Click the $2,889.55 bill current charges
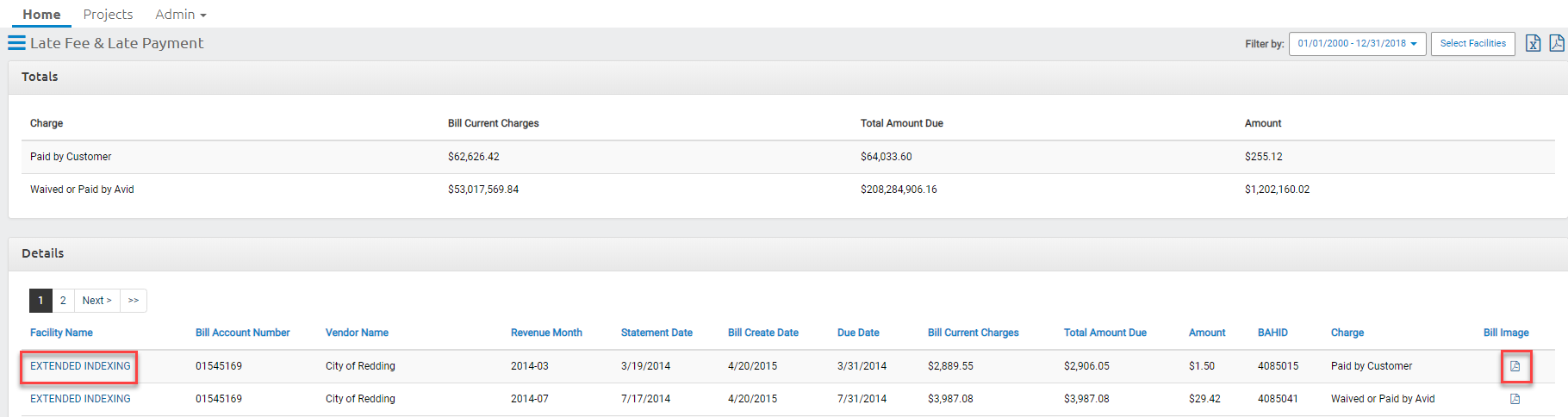The image size is (1568, 417). [x=950, y=366]
